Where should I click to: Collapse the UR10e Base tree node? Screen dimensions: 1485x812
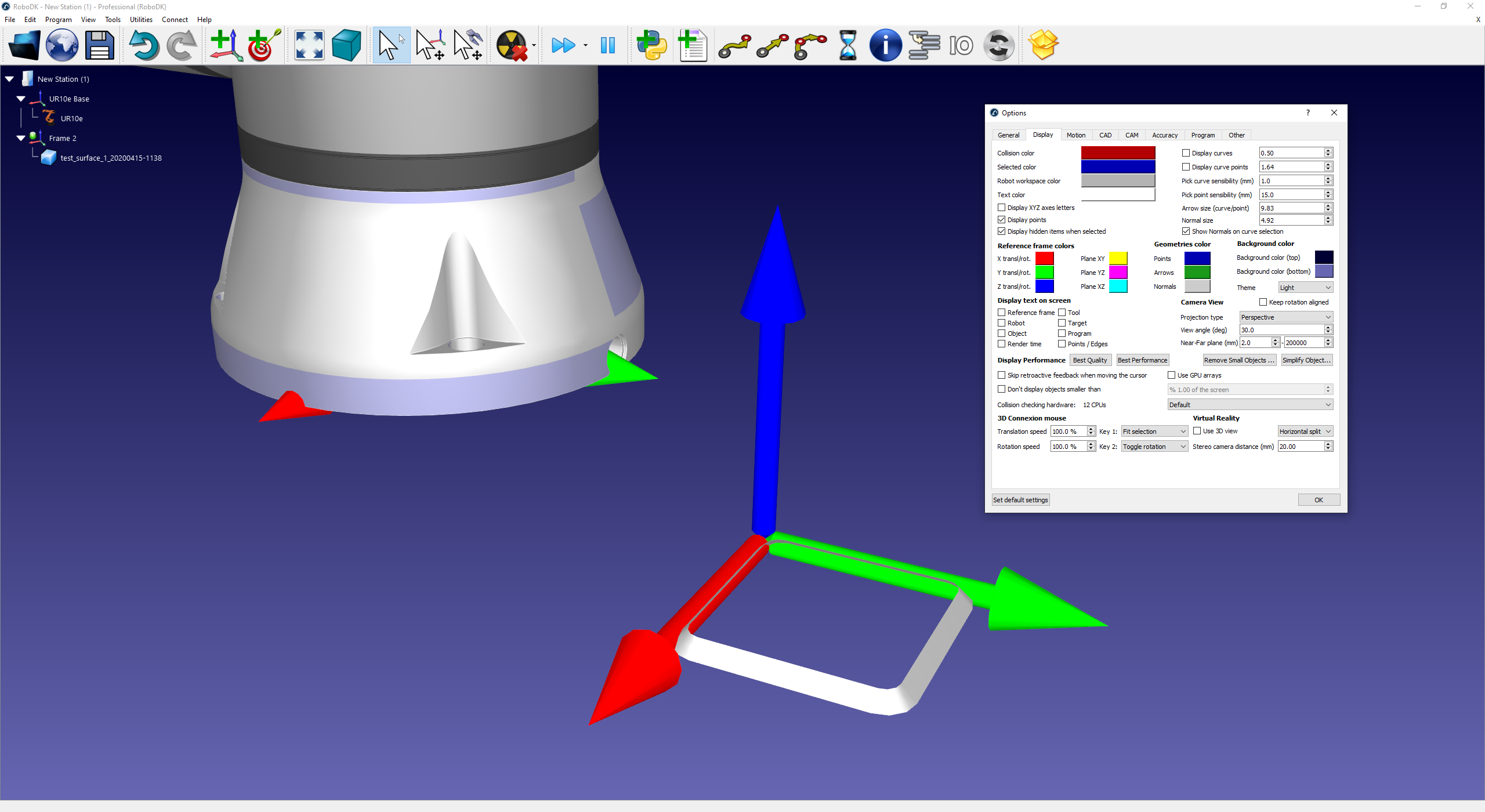21,99
